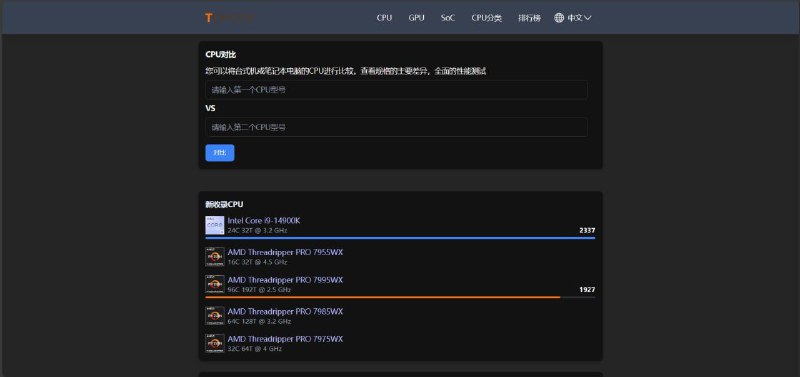
Task: Open the CPU menu item
Action: click(384, 18)
